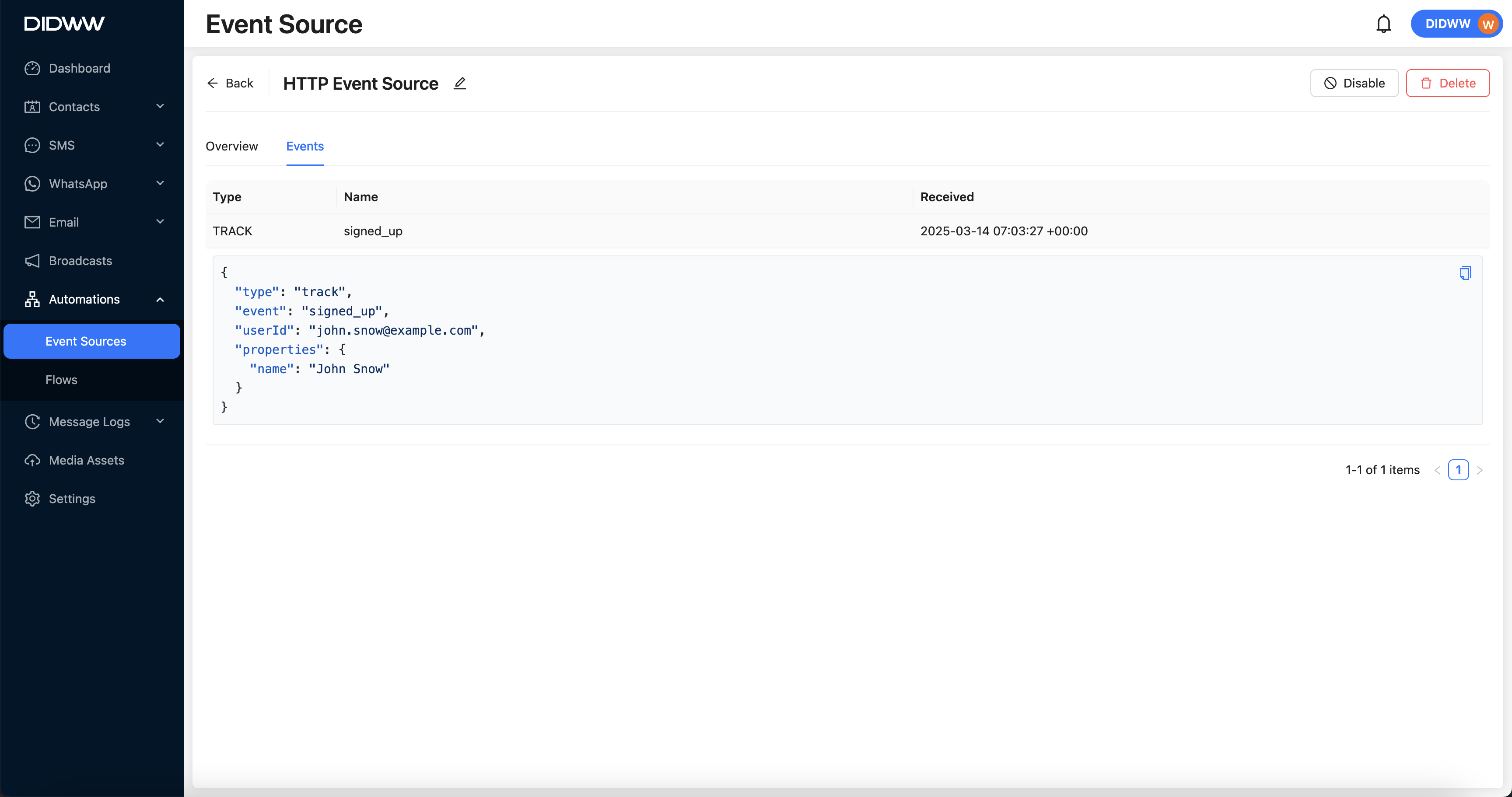1512x797 pixels.
Task: Click the pencil edit icon beside HTTP Event Source
Action: pos(459,84)
